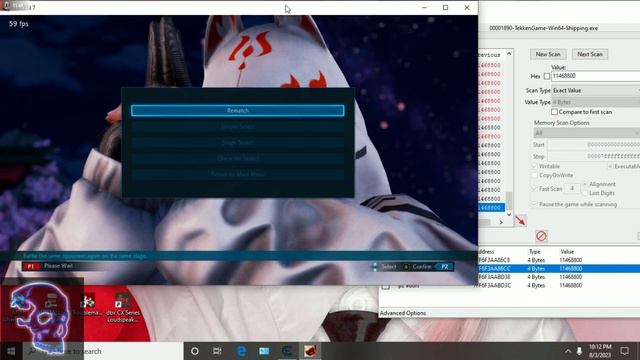Image resolution: width=640 pixels, height=360 pixels.
Task: Click the Stop address input field
Action: coord(593,156)
